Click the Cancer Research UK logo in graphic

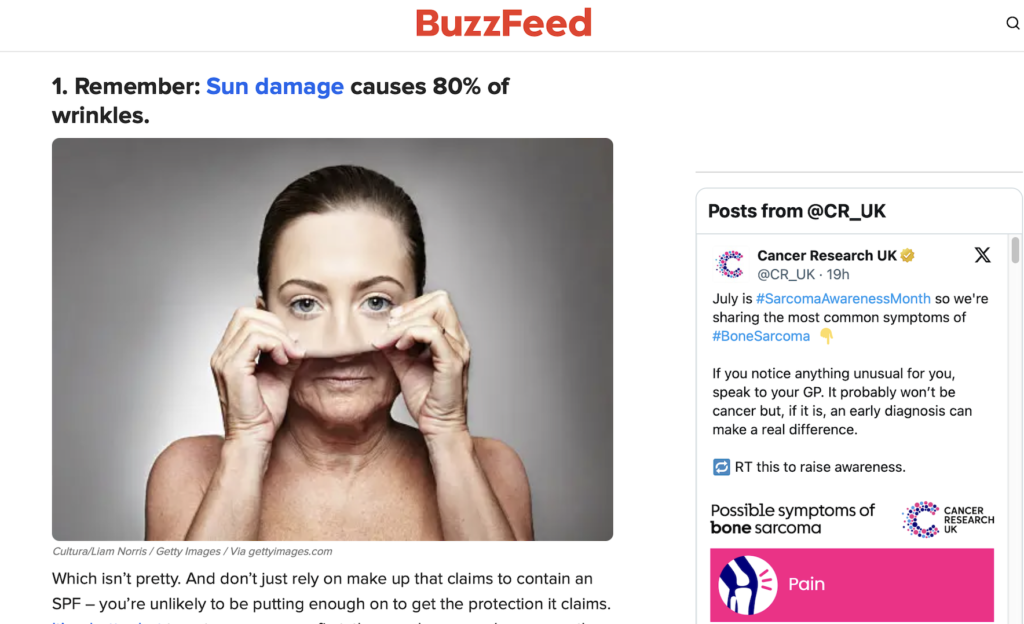948,520
